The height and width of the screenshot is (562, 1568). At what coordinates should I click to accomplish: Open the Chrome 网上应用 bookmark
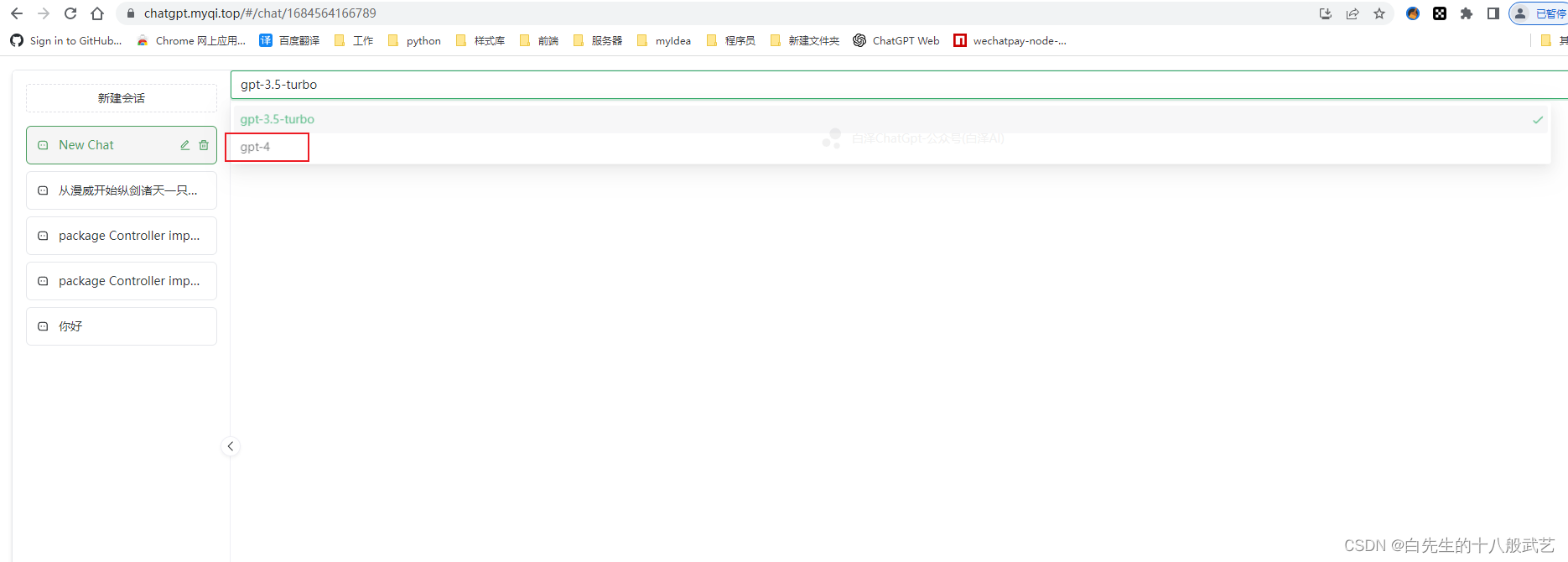point(192,40)
